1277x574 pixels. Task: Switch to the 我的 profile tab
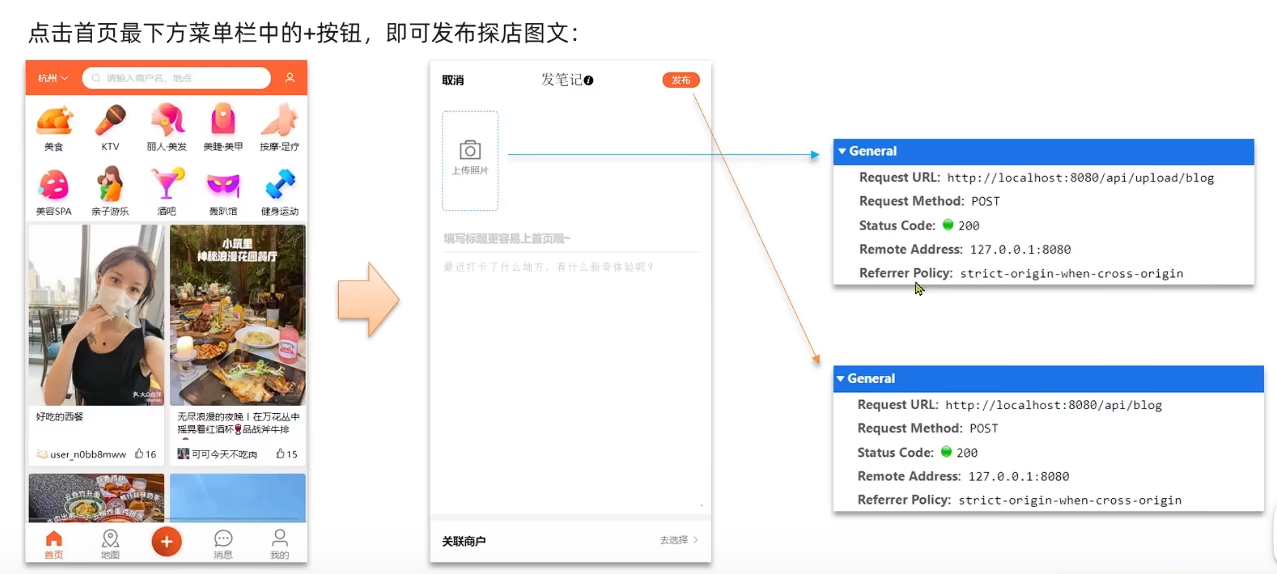[x=280, y=544]
